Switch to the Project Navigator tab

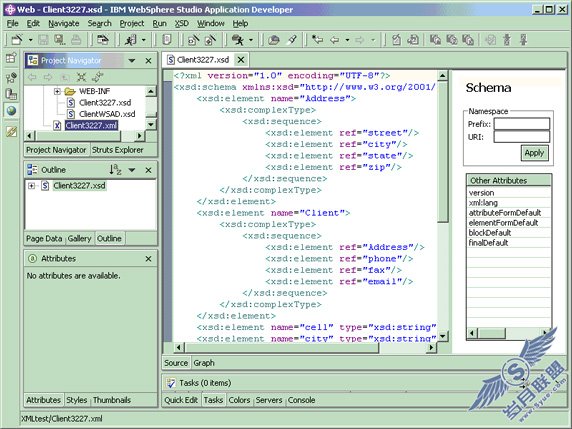(56, 150)
